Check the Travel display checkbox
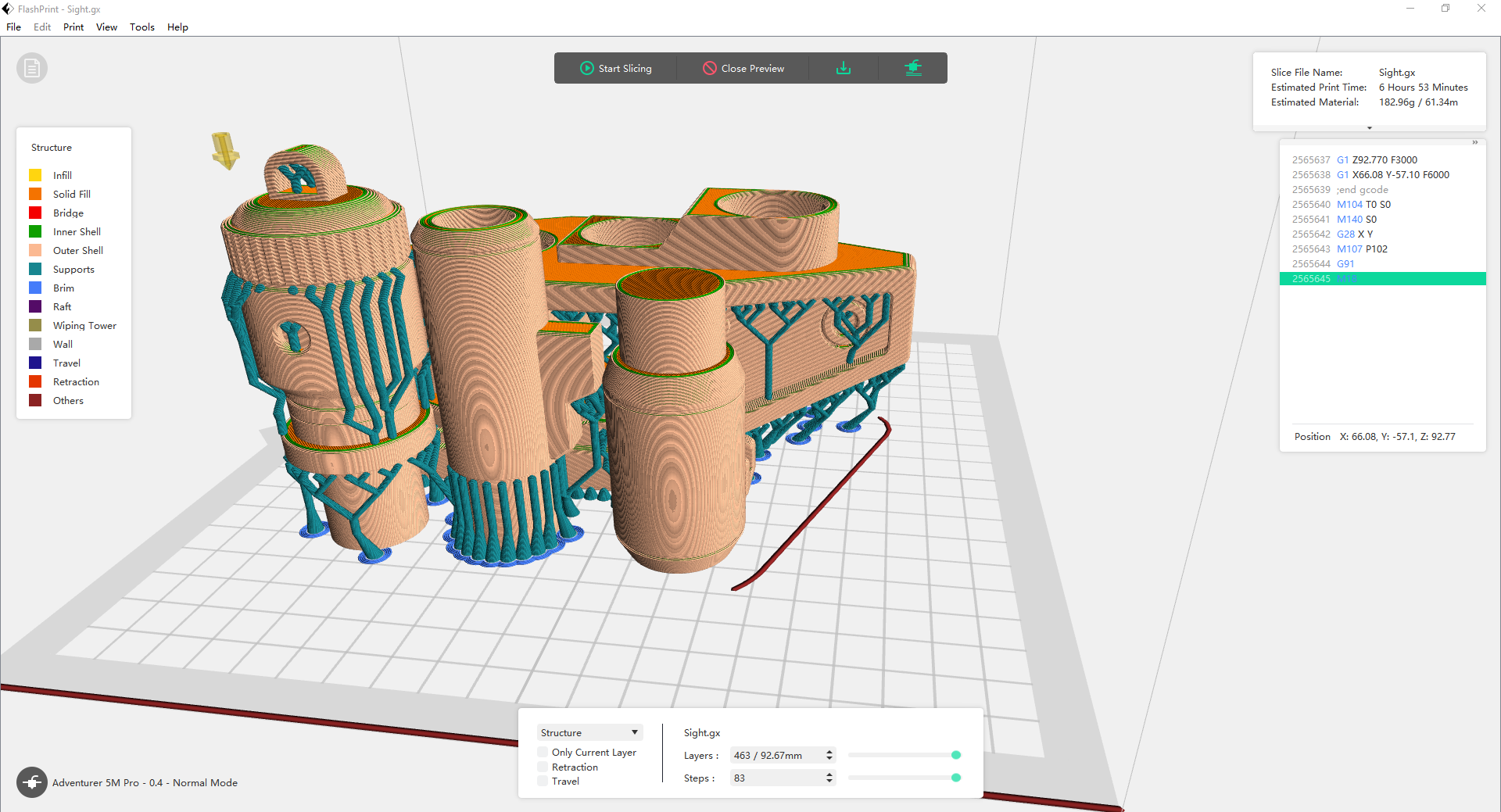1501x812 pixels. (543, 782)
